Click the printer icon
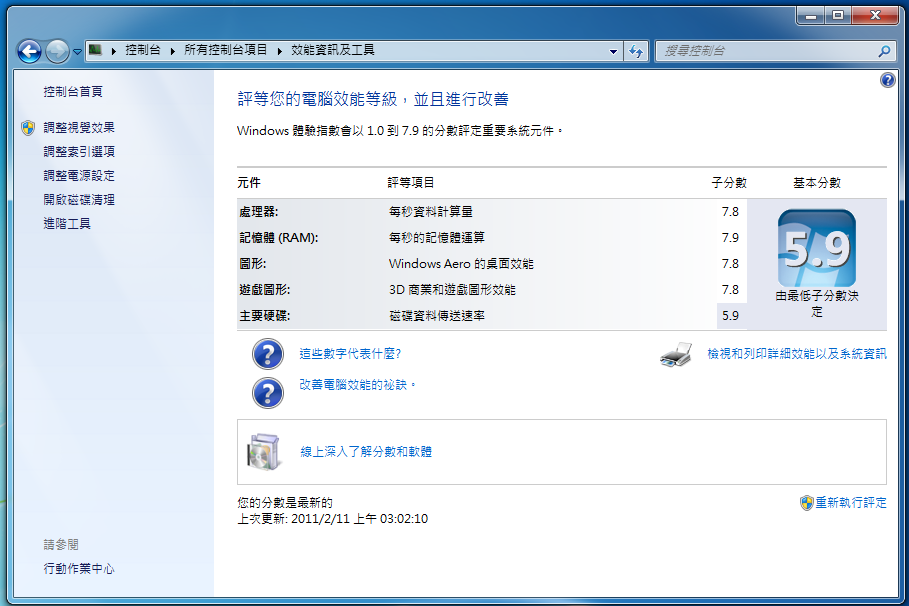909x606 pixels. point(676,354)
